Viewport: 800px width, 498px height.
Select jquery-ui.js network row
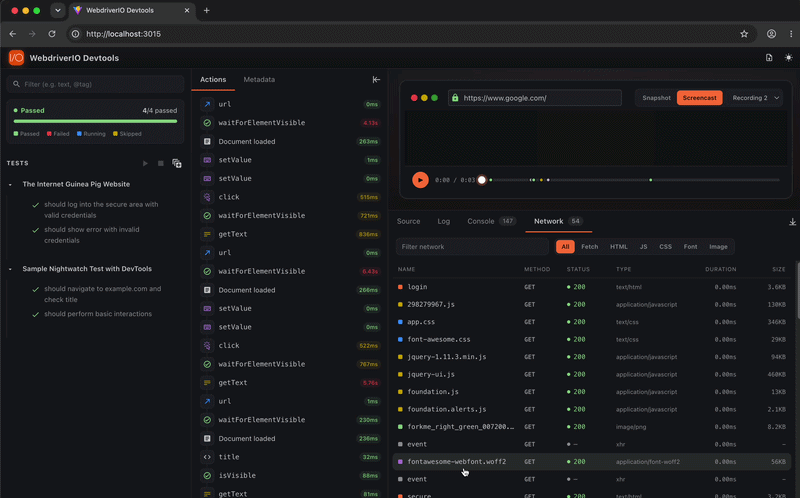[x=592, y=374]
